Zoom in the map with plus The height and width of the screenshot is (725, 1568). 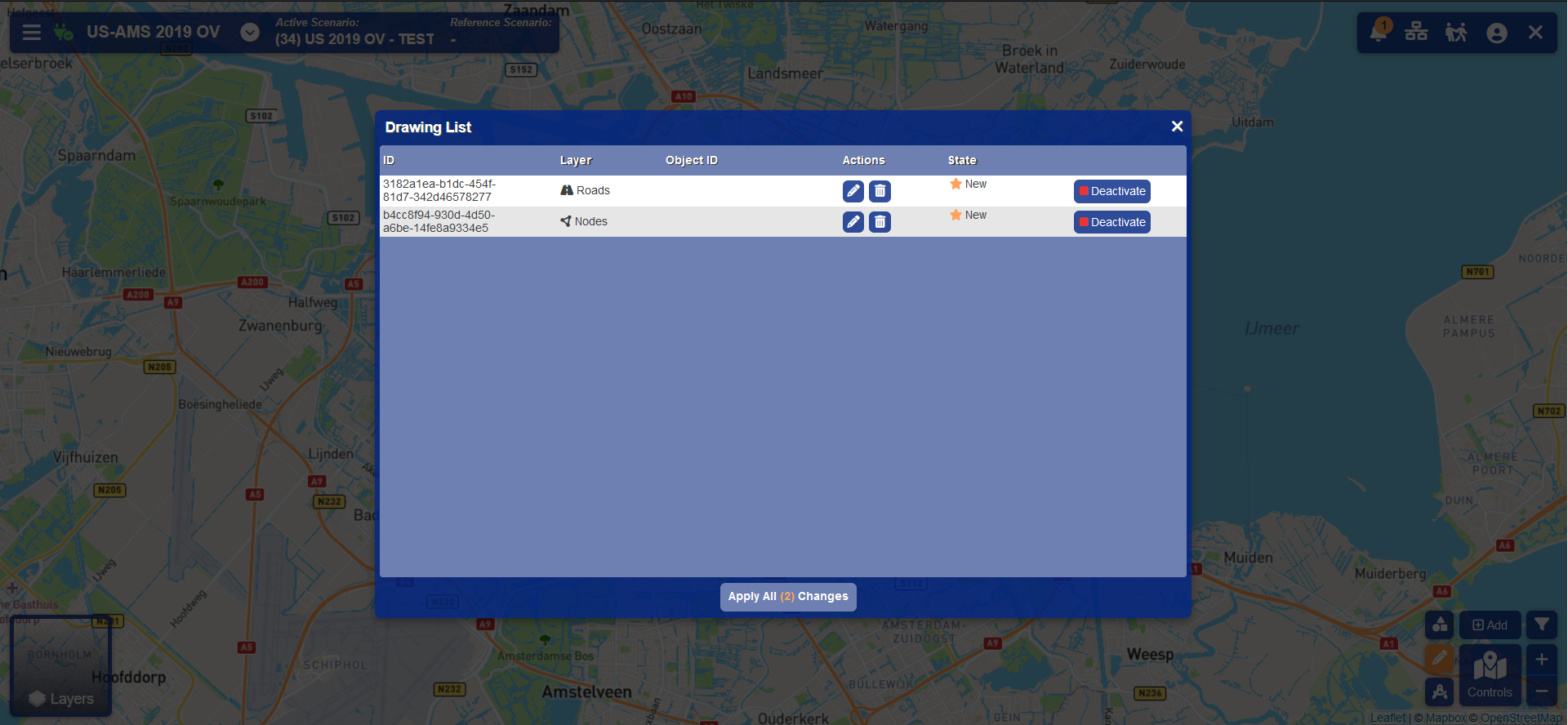1542,659
